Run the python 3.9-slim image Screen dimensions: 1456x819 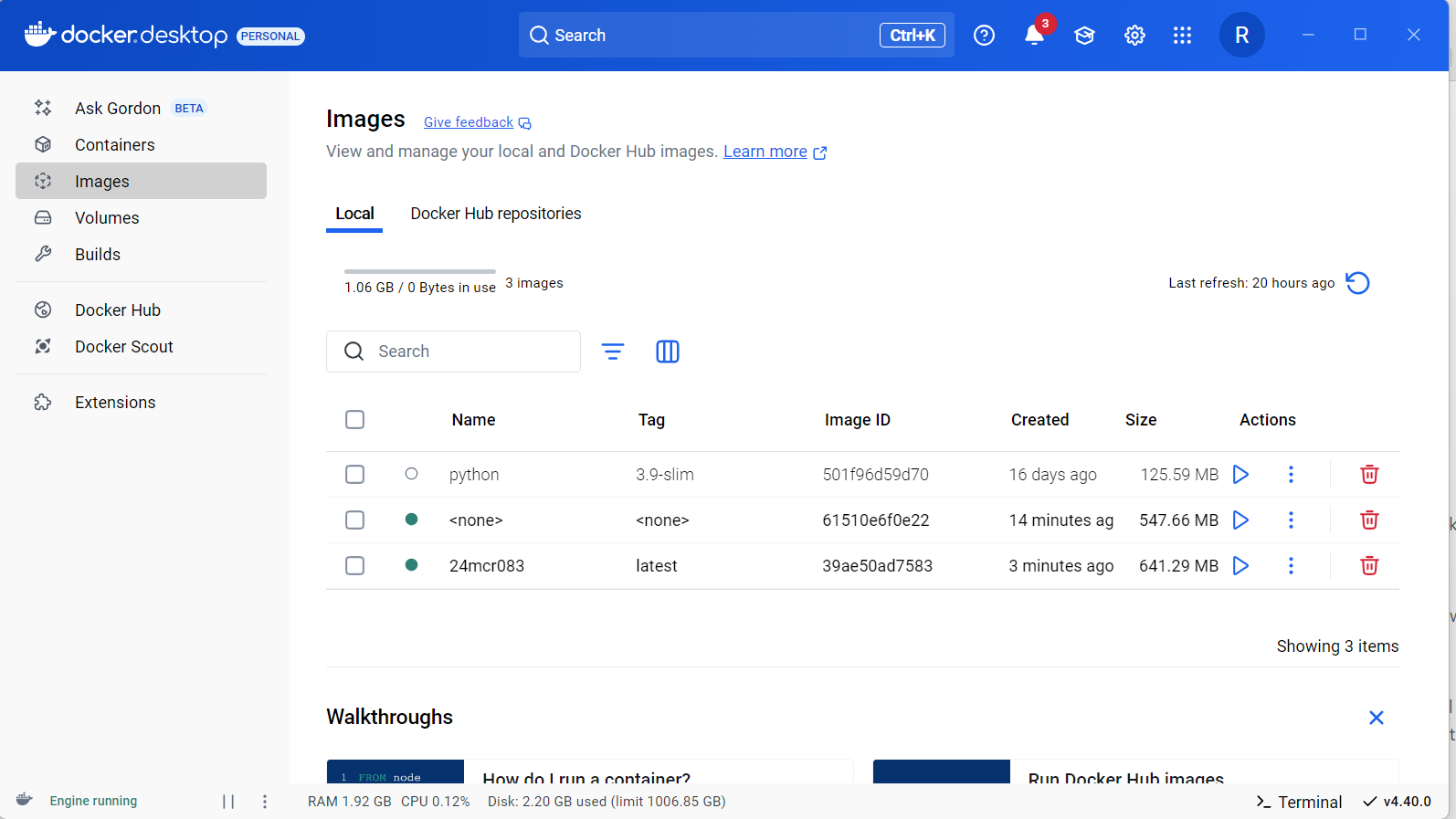pyautogui.click(x=1240, y=475)
